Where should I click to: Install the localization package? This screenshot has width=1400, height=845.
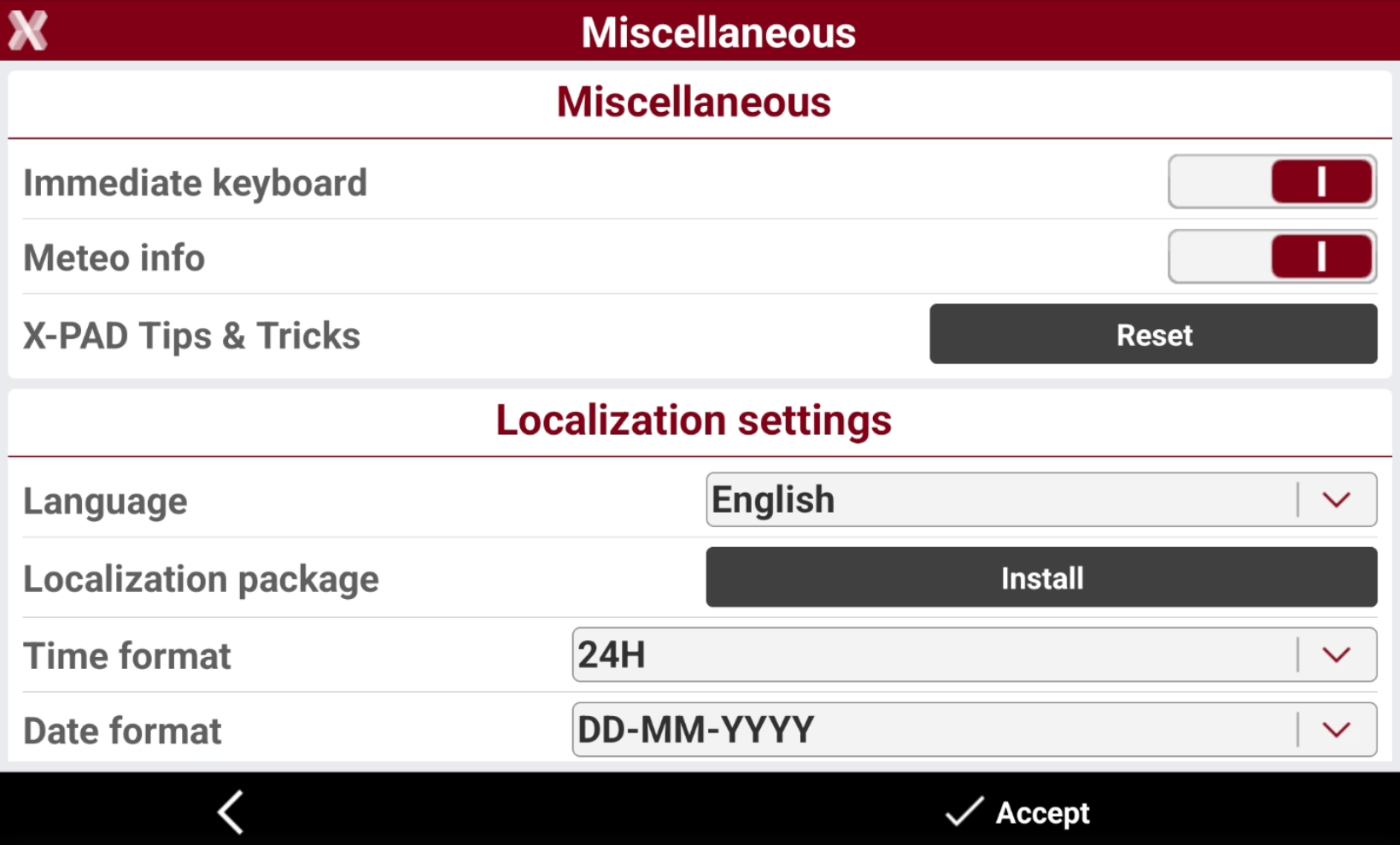[x=1041, y=578]
